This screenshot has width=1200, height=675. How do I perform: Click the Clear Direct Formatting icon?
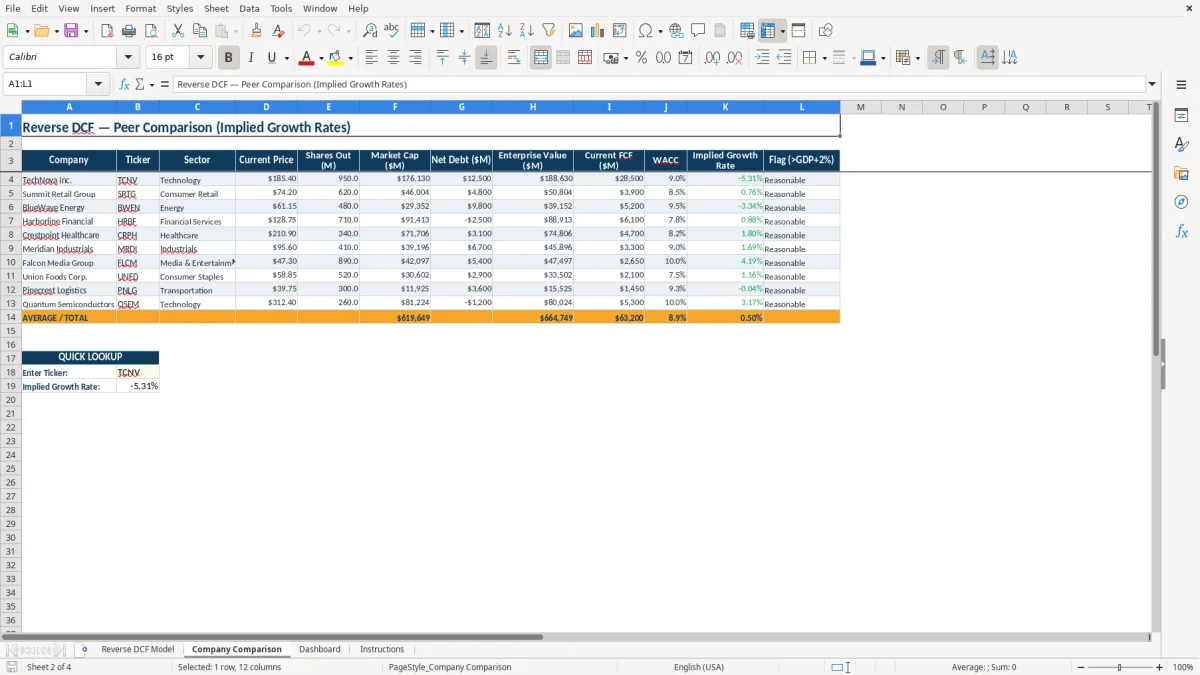(x=278, y=31)
